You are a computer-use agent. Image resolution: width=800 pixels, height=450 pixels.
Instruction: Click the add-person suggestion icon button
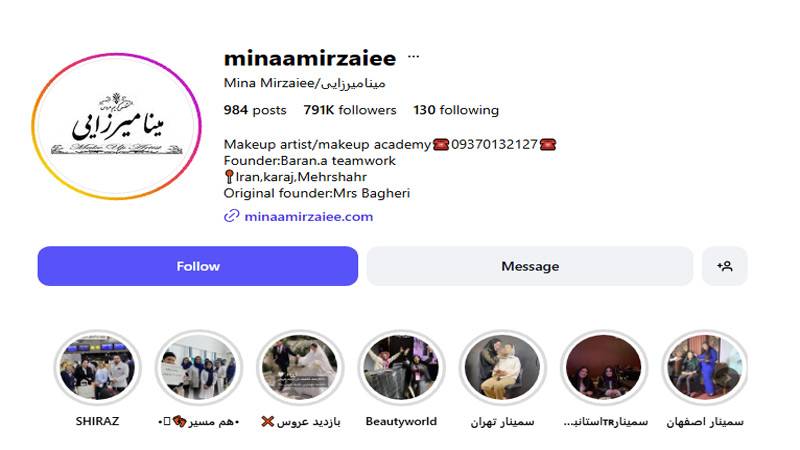point(724,266)
